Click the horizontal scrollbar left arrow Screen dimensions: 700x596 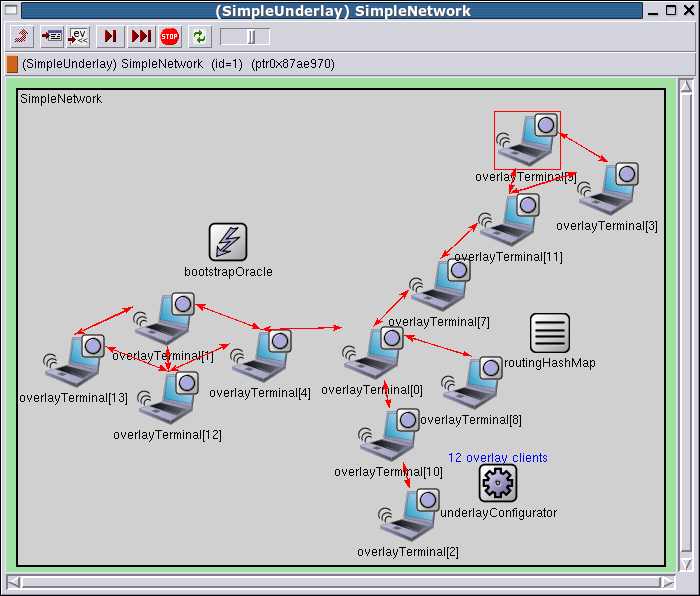click(x=14, y=582)
